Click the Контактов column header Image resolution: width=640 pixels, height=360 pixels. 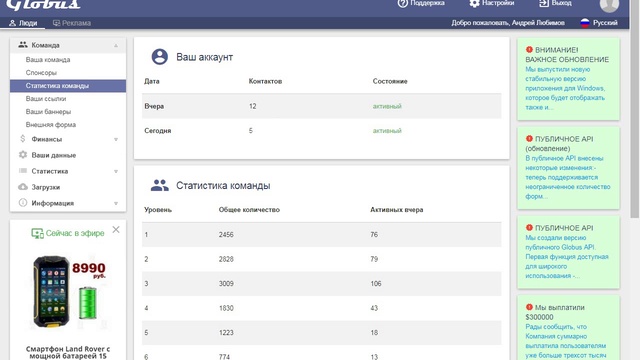(265, 81)
